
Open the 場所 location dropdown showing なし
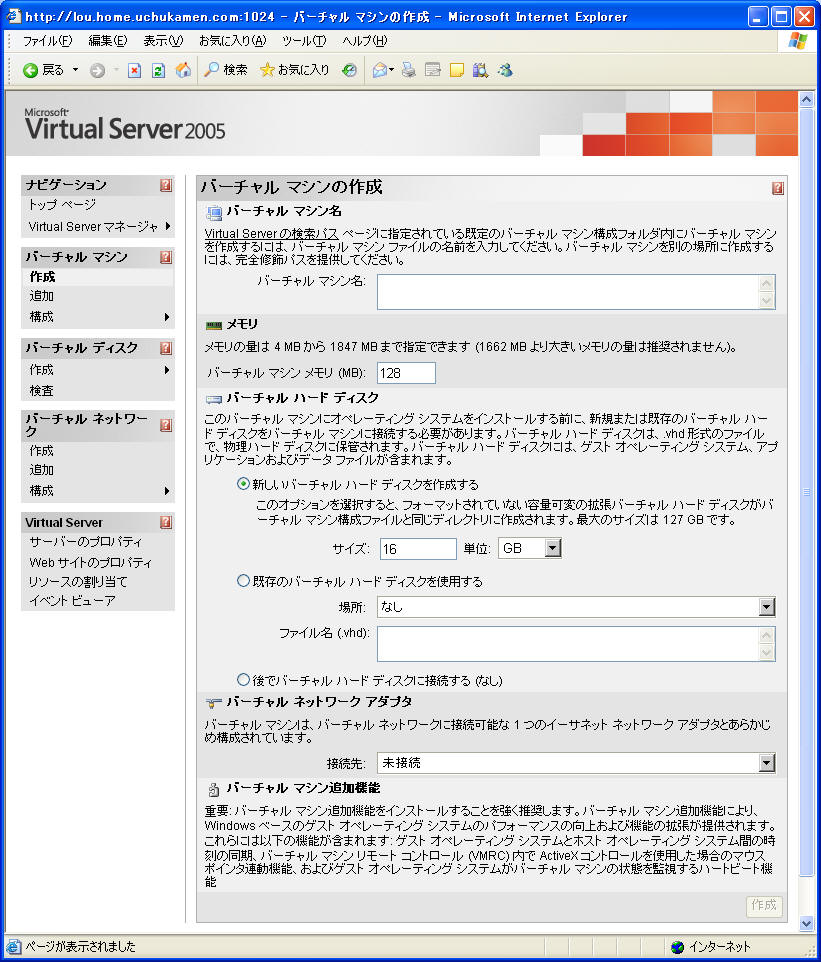pyautogui.click(x=576, y=607)
